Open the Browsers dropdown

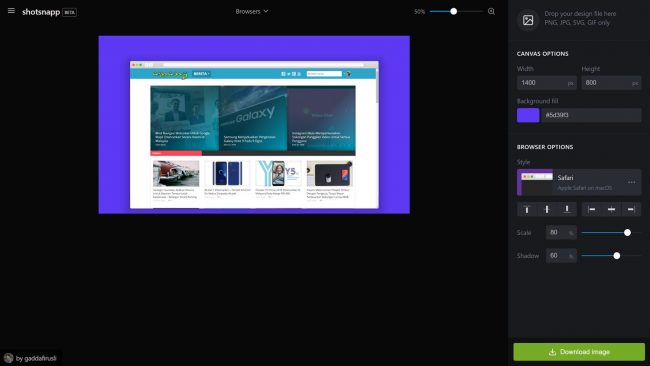tap(252, 12)
